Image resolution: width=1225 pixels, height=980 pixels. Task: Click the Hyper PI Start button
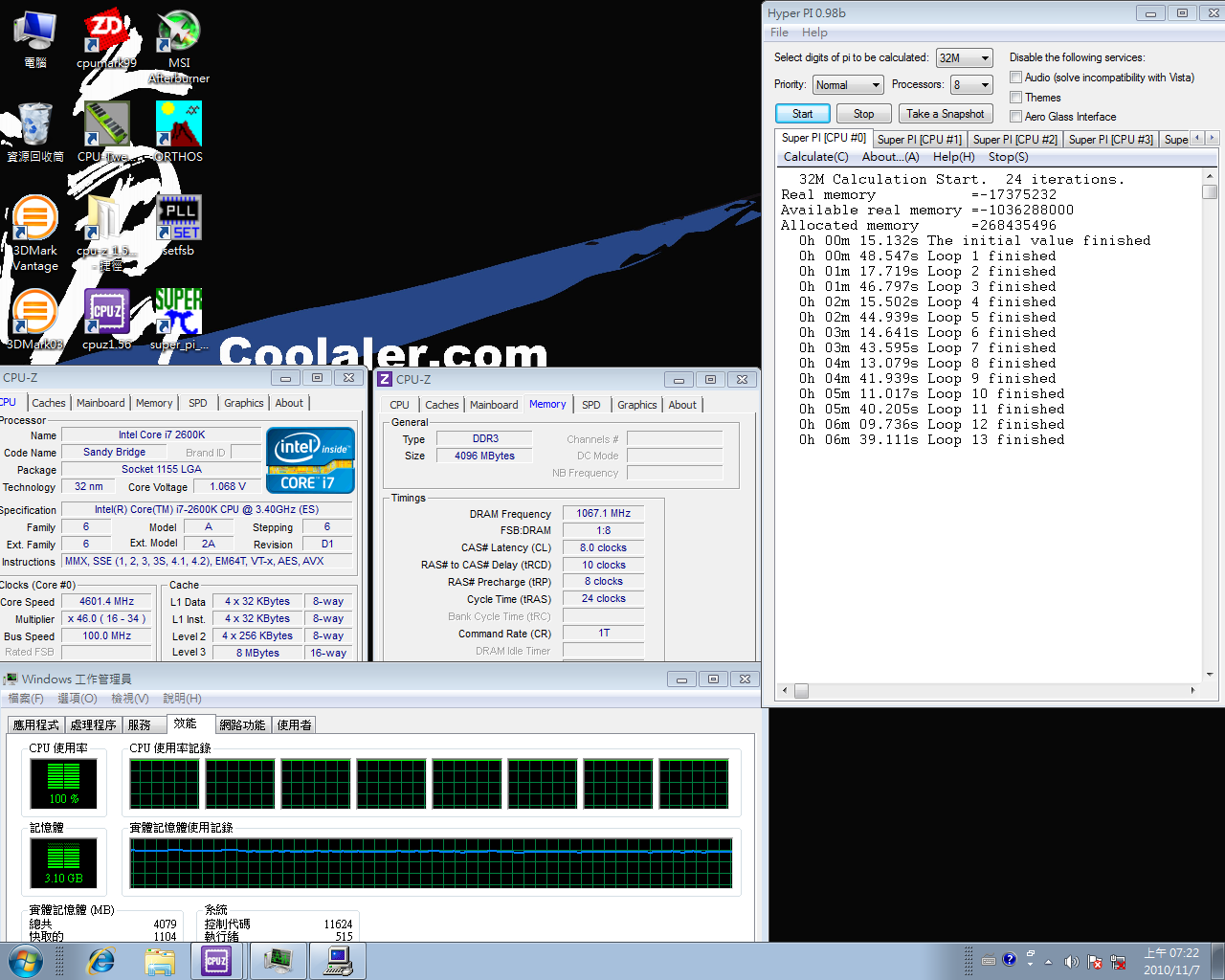[803, 114]
